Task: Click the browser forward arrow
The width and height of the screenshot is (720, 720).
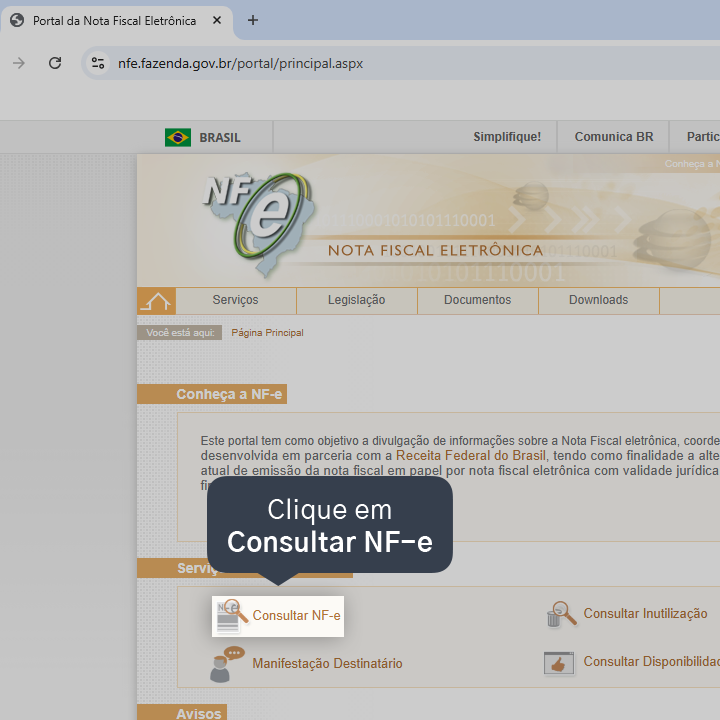Action: (19, 63)
